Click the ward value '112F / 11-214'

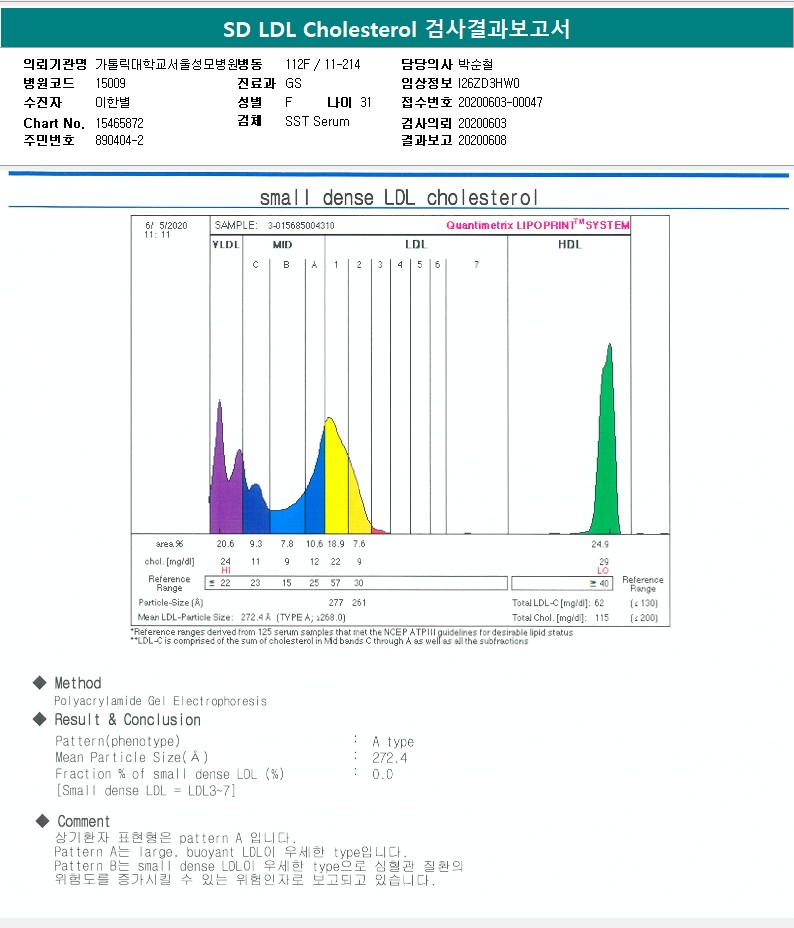tap(322, 64)
